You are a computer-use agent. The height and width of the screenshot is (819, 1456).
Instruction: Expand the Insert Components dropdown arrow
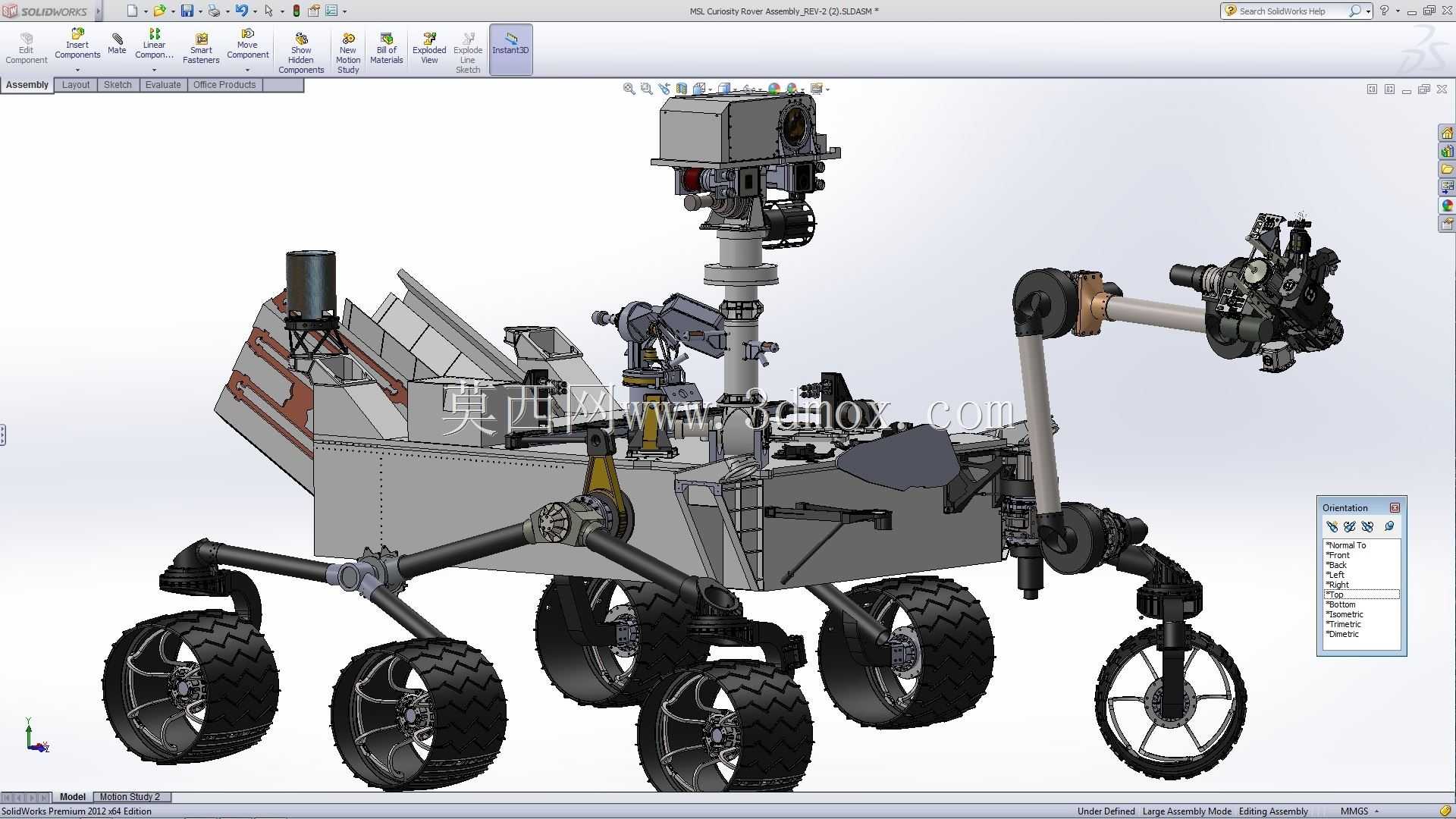coord(77,70)
